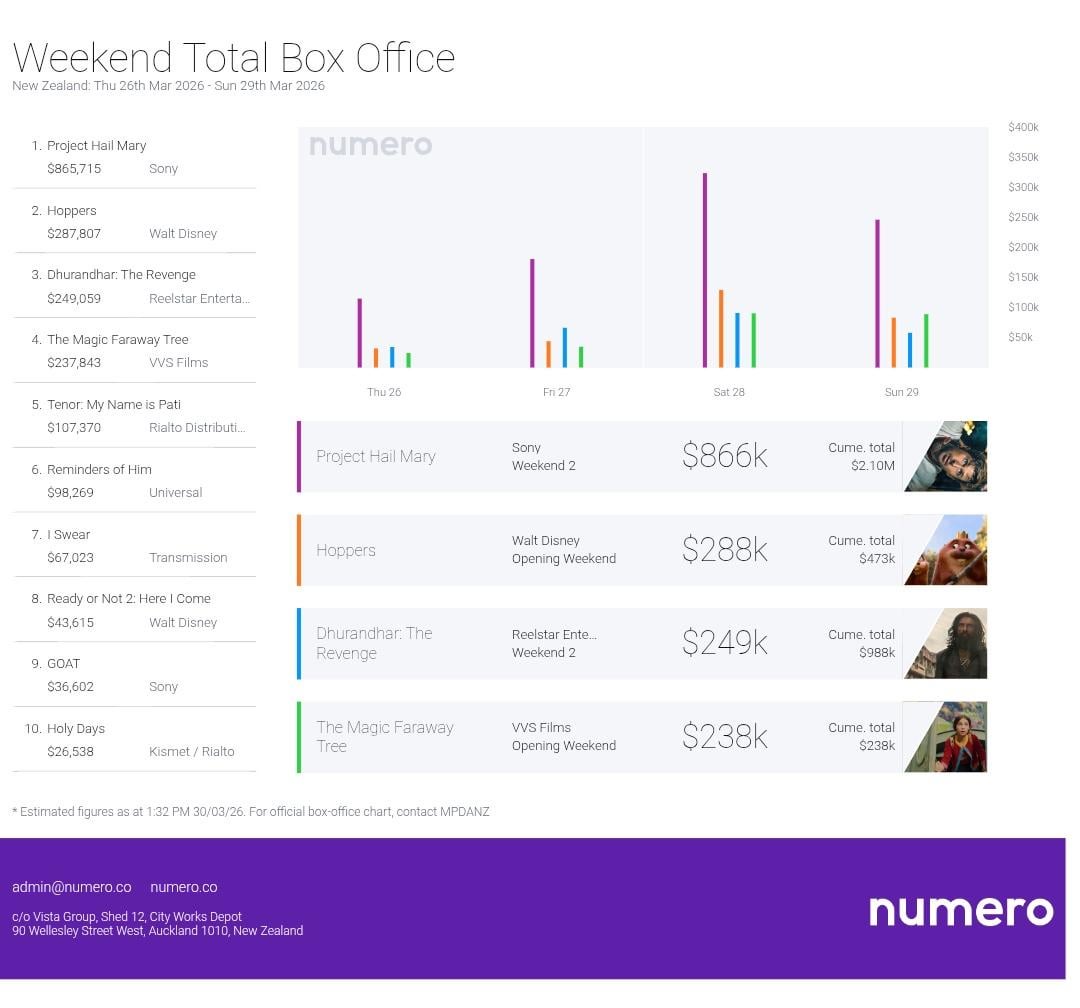Click the purple stripe beside Project Hail Mary
Screen dimensions: 1080x1008
[x=299, y=456]
